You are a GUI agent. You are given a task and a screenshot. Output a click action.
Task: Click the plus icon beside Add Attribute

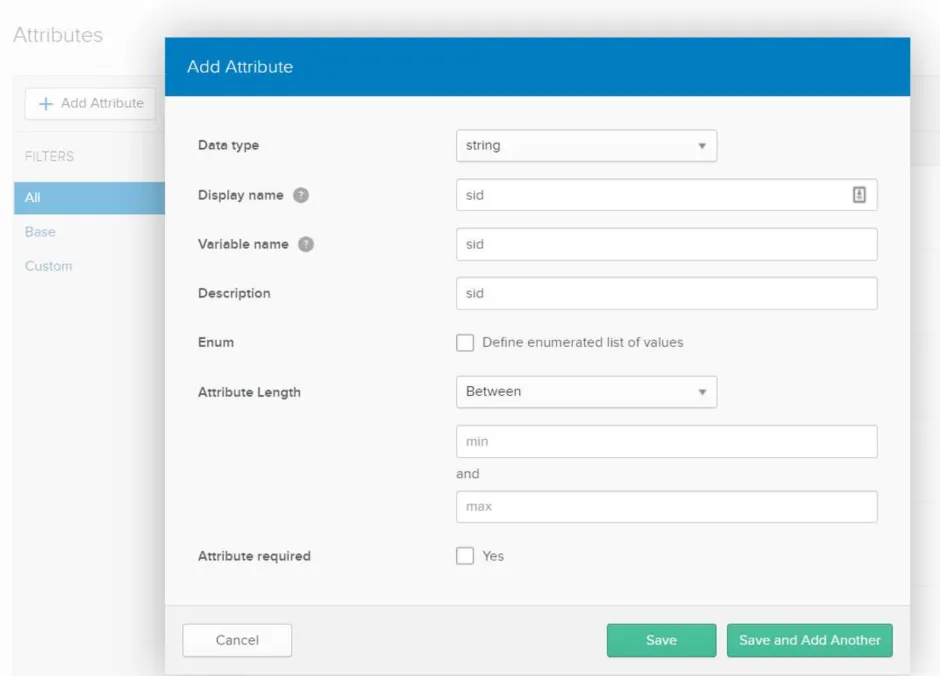pos(46,104)
